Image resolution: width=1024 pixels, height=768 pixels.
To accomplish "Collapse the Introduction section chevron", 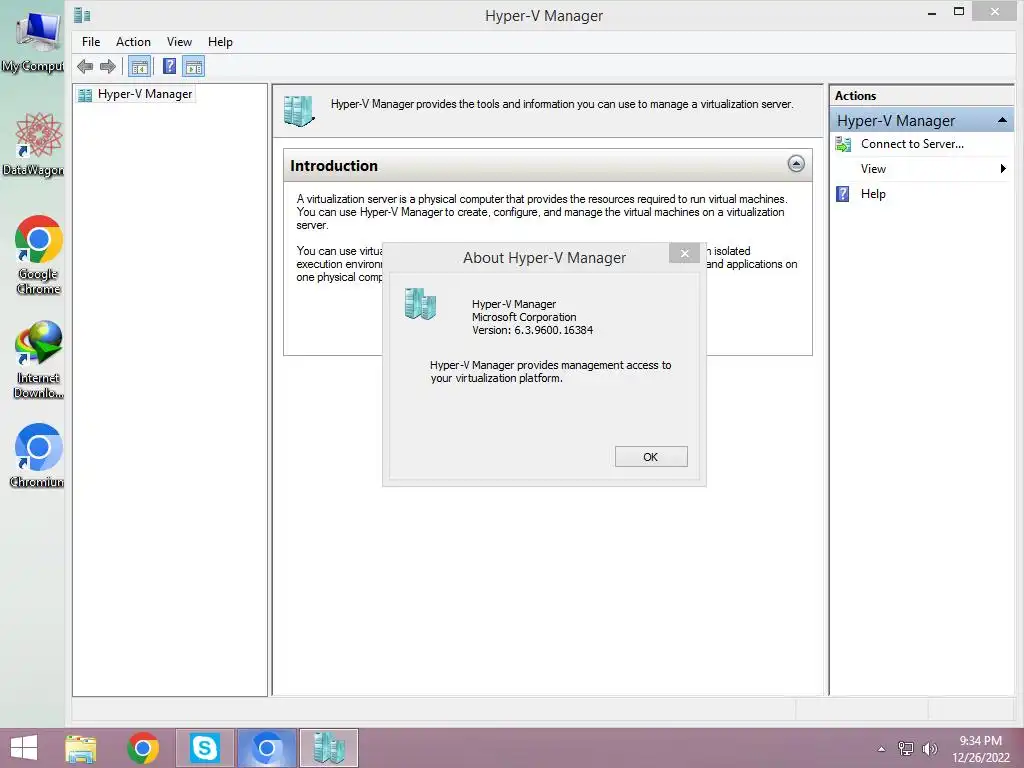I will [795, 164].
